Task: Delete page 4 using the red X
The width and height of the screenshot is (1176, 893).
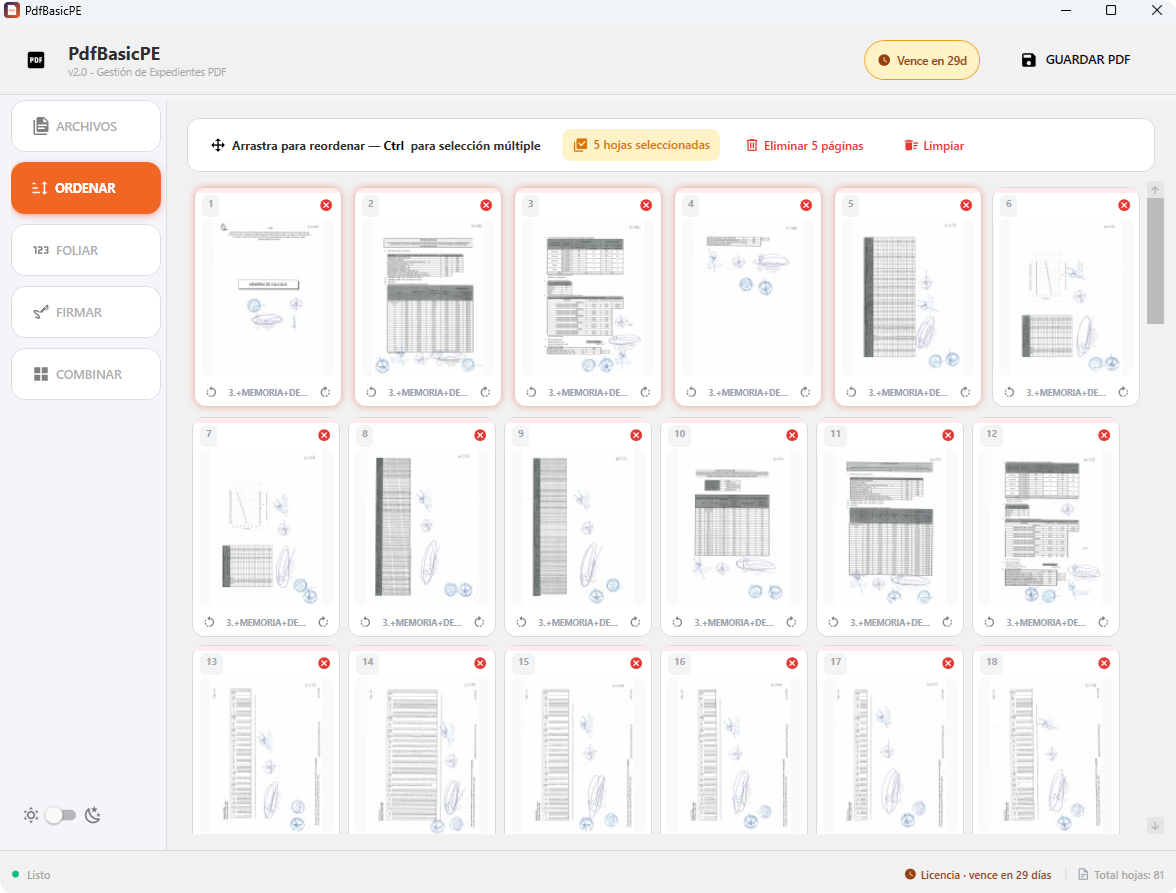Action: pyautogui.click(x=806, y=205)
